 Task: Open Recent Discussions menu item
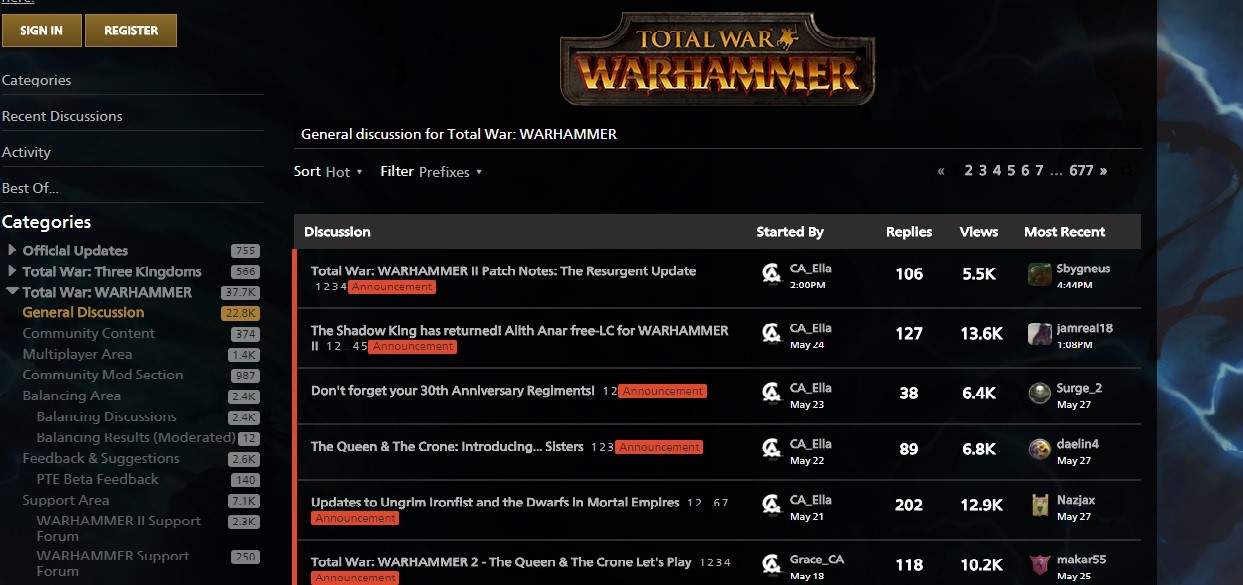click(x=62, y=116)
